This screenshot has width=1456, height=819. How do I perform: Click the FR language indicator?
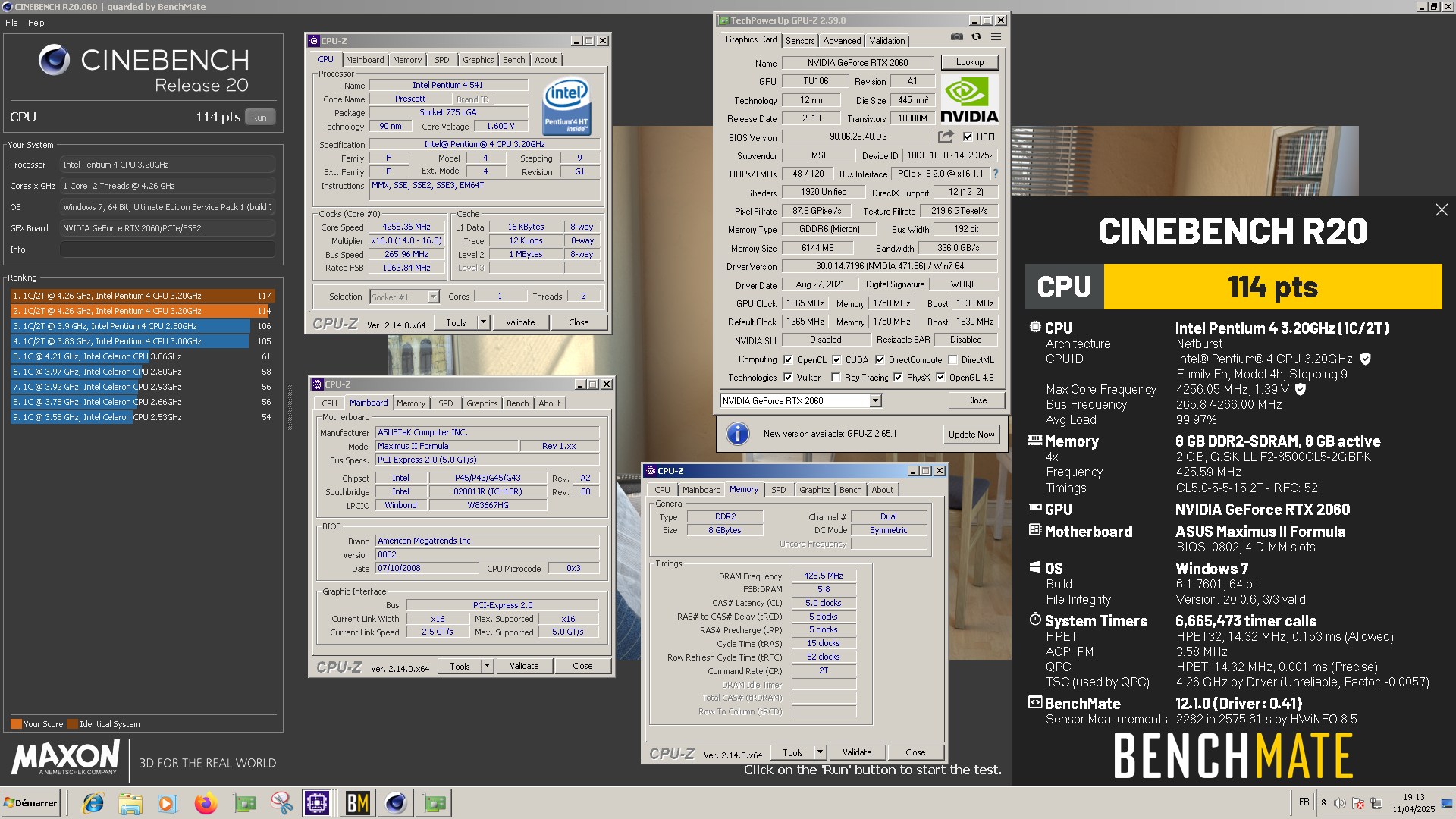(x=1304, y=802)
